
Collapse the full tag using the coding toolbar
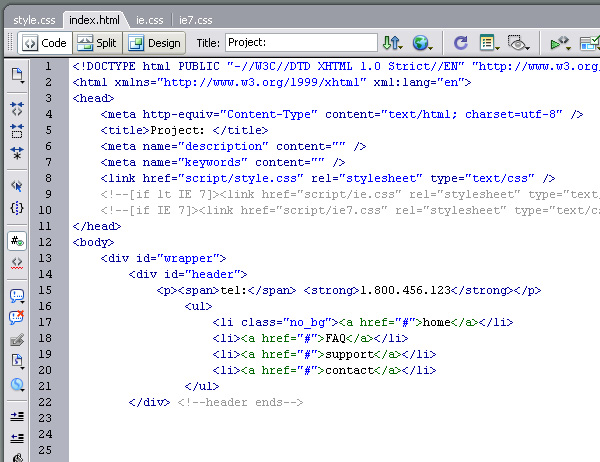pyautogui.click(x=17, y=109)
